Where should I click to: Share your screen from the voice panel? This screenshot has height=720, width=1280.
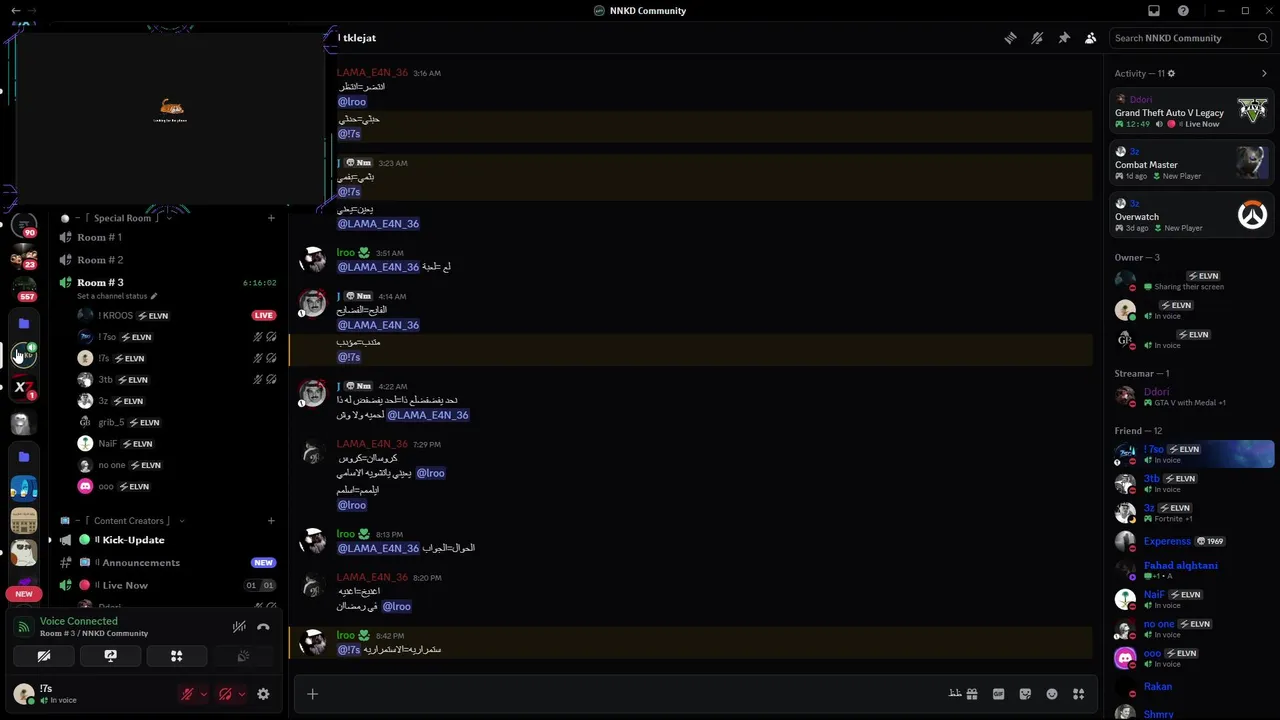point(110,656)
